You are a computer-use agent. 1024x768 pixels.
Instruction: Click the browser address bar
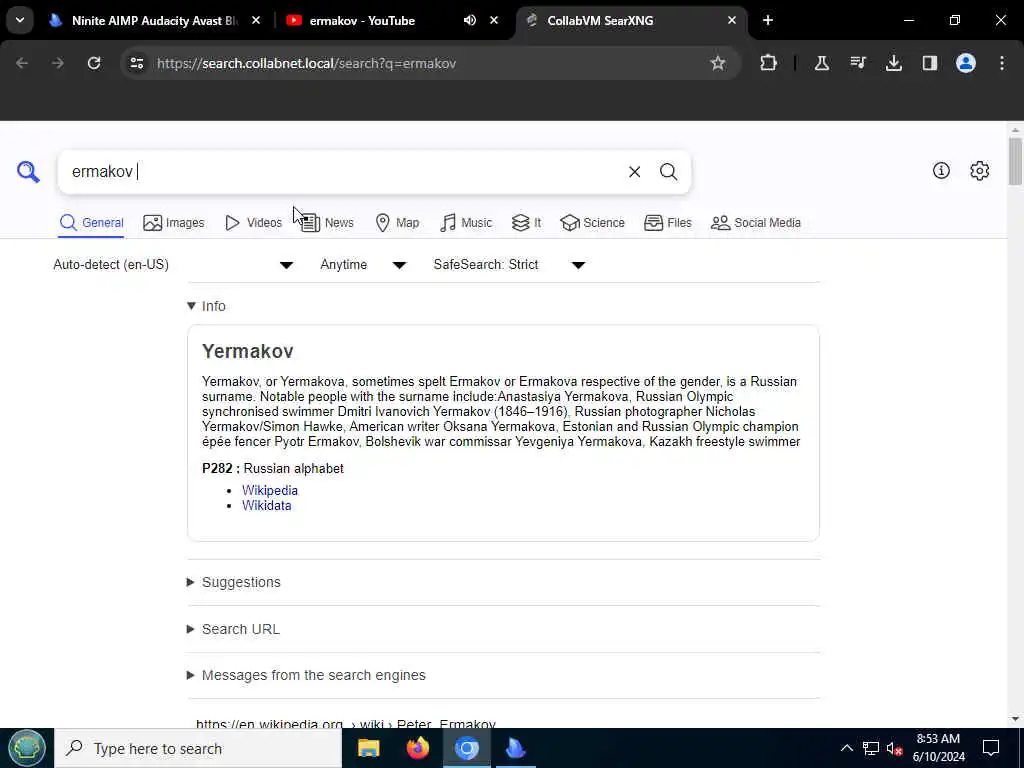tap(418, 63)
